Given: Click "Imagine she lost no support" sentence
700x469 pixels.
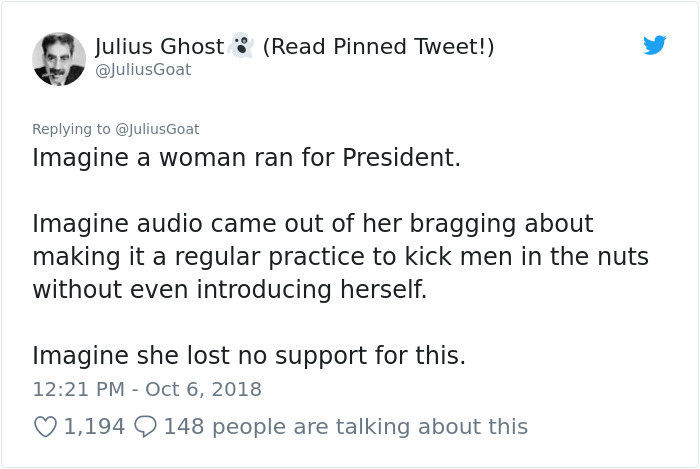Looking at the screenshot, I should point(249,355).
